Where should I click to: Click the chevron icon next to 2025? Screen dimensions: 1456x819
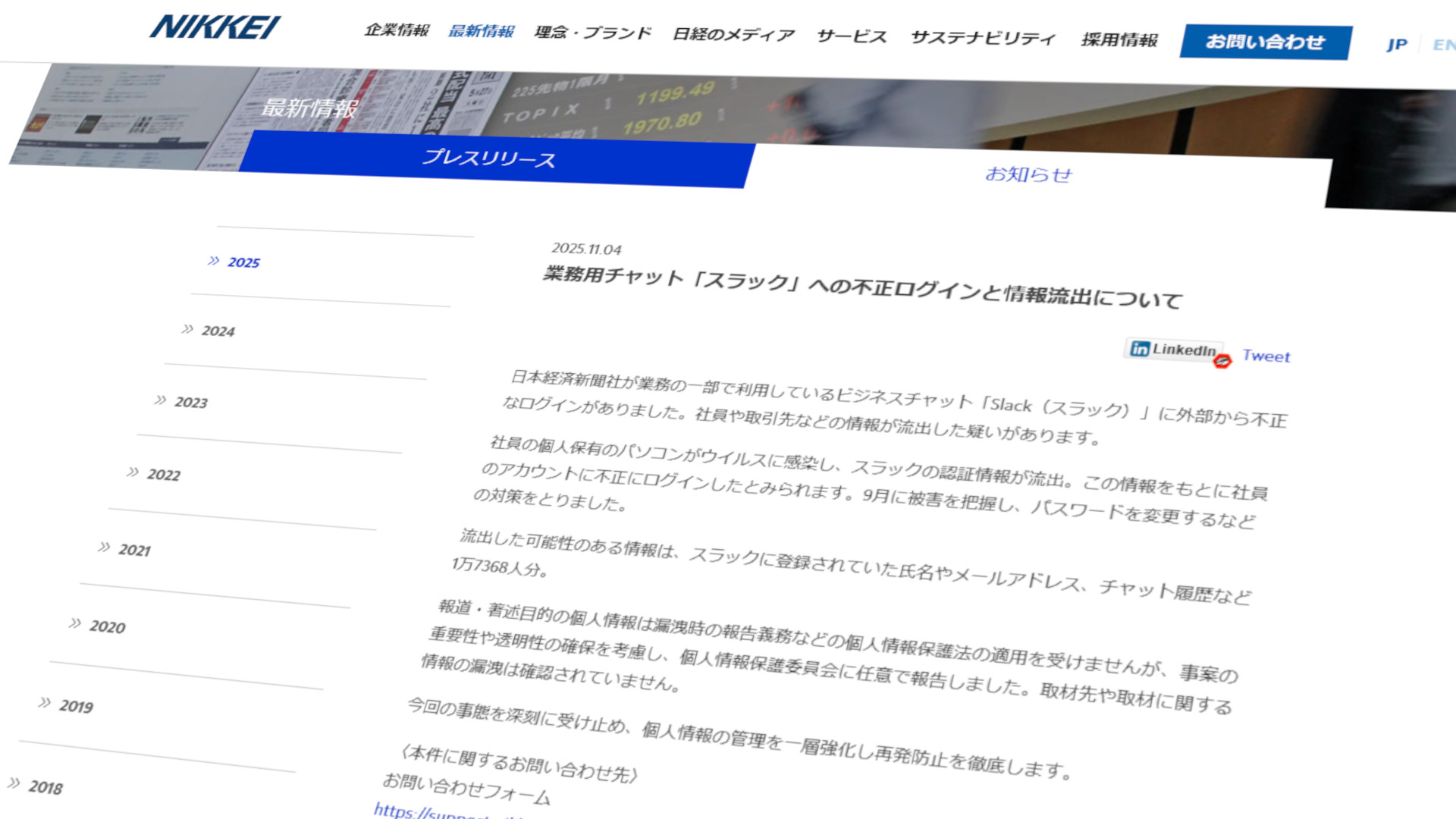pos(212,259)
